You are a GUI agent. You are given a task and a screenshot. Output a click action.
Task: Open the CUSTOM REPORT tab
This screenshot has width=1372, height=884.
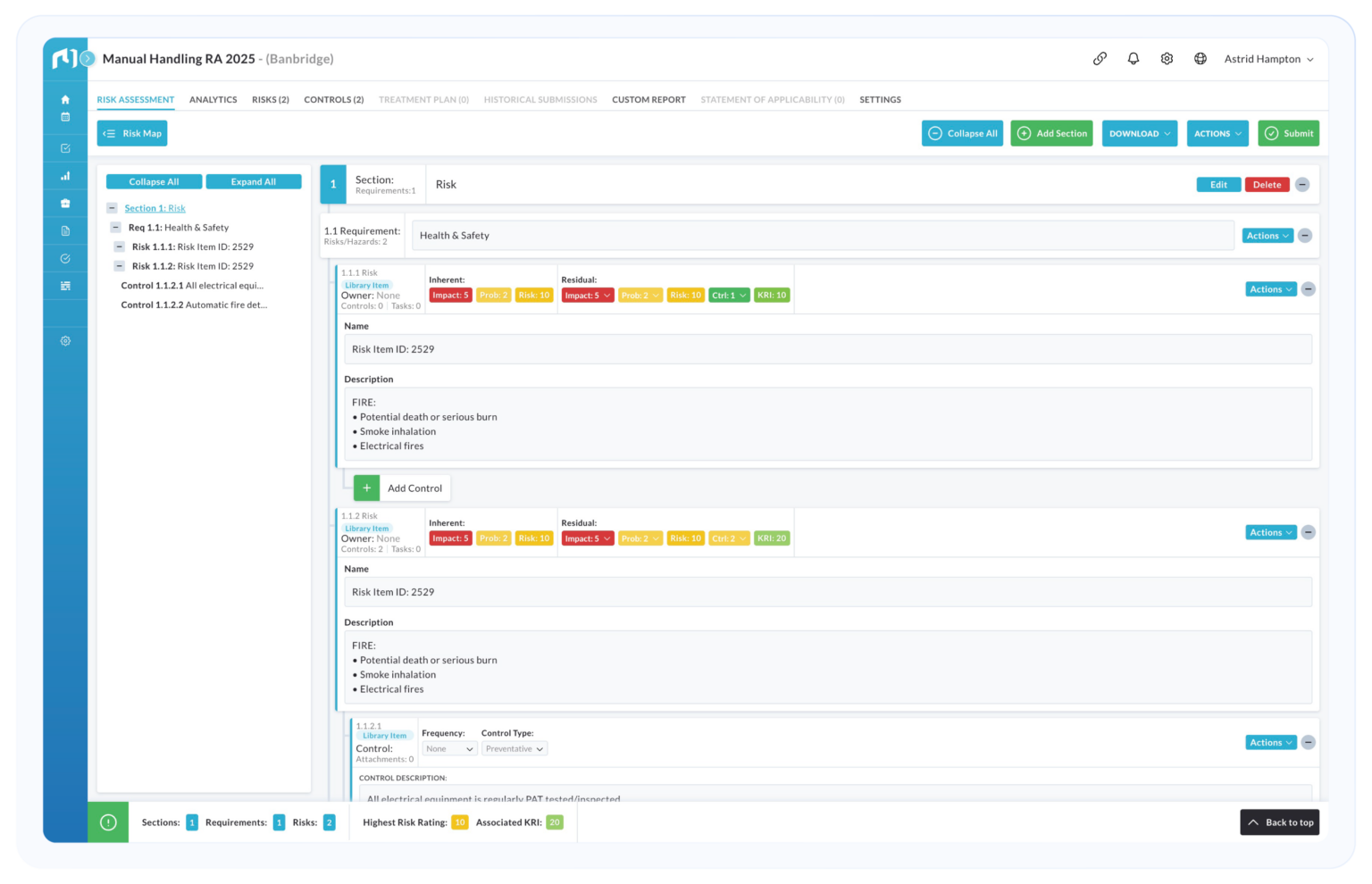(648, 100)
